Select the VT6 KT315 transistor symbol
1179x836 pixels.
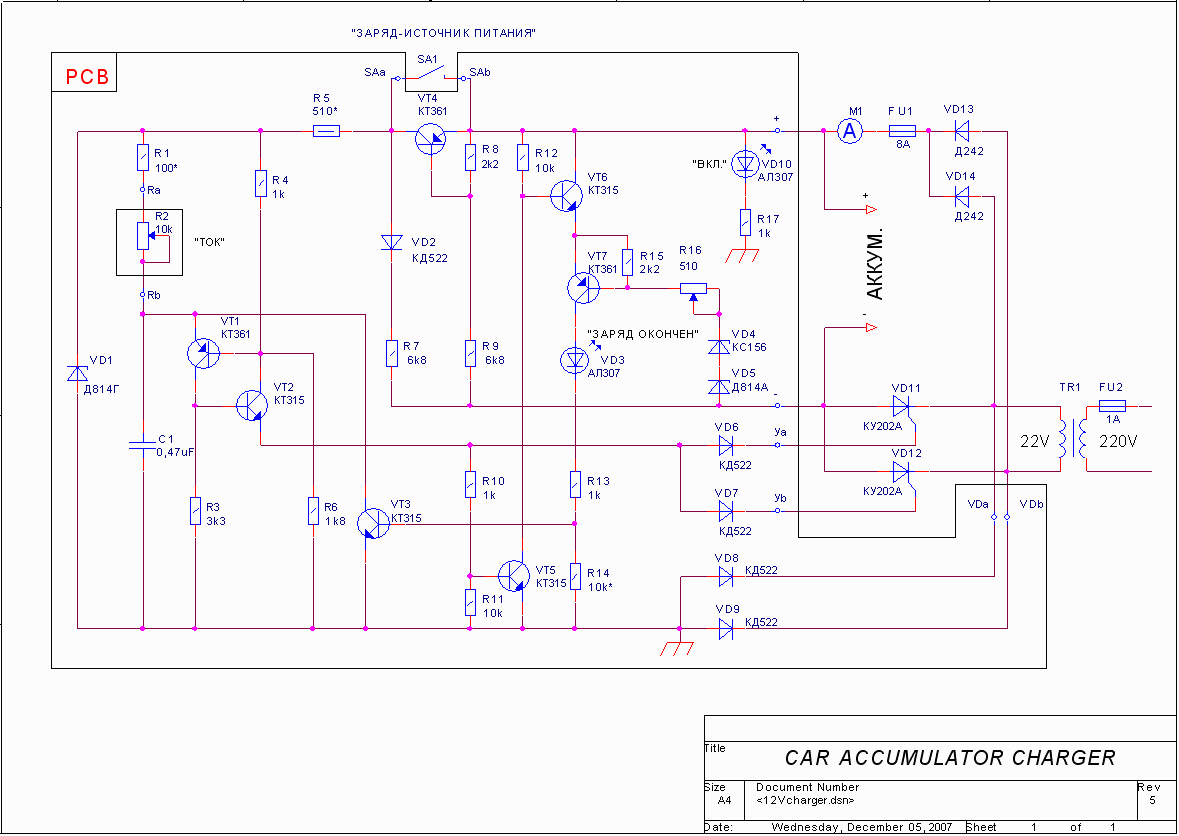(x=566, y=195)
